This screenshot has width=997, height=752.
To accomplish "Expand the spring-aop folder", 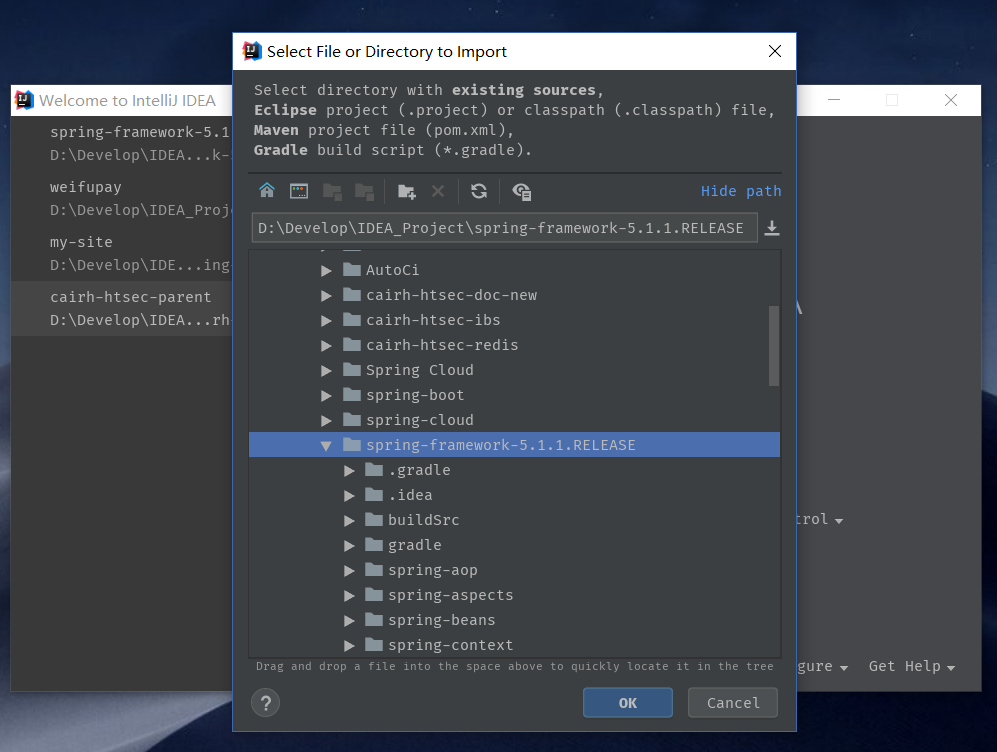I will [349, 570].
